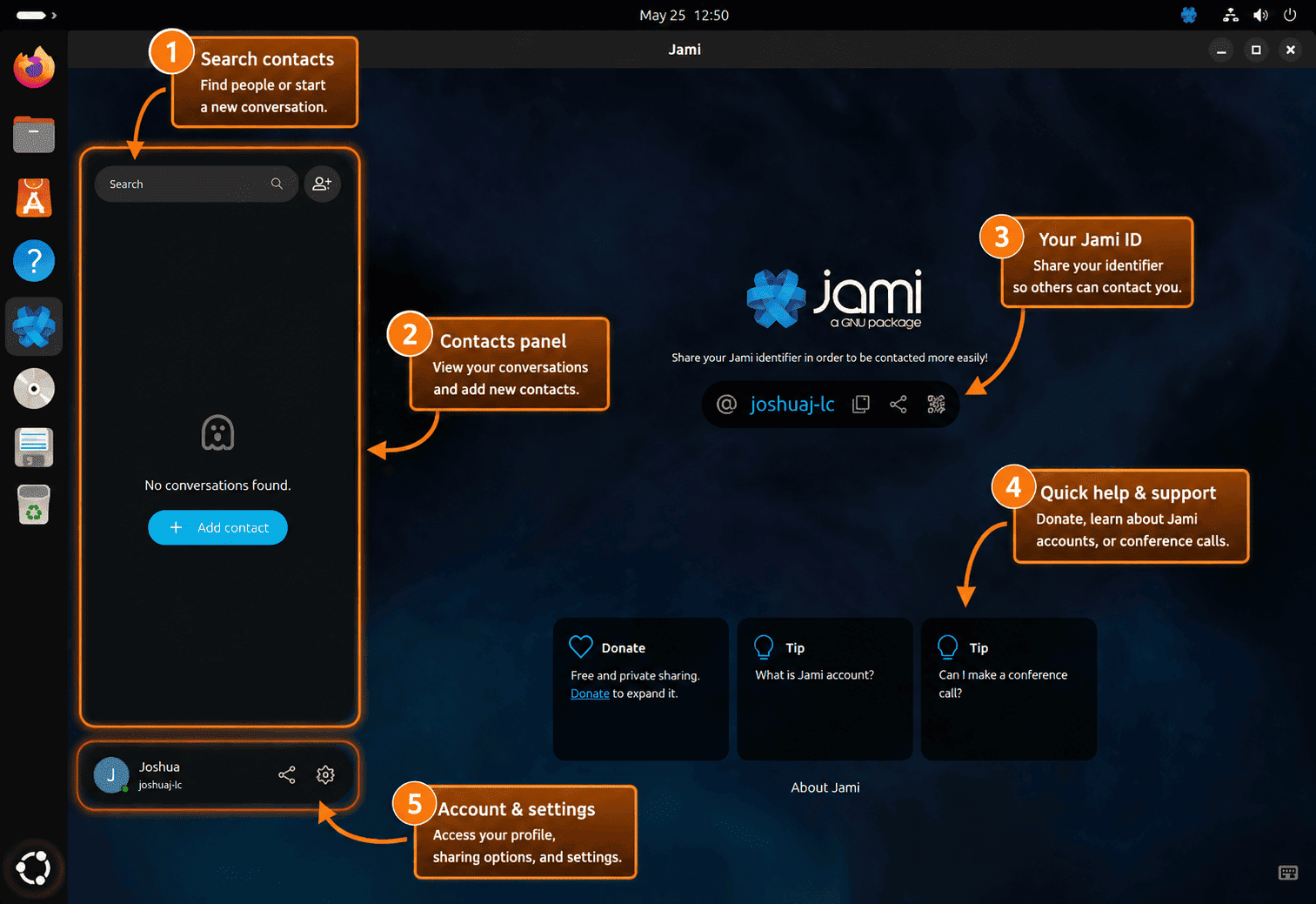Open the document scanner icon in dock
The image size is (1316, 904).
34,447
